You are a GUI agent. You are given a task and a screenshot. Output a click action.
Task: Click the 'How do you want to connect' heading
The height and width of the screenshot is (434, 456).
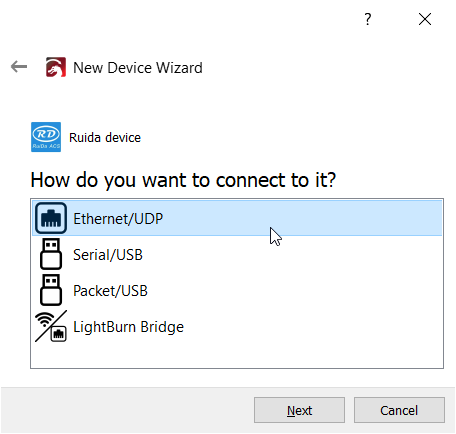(183, 180)
